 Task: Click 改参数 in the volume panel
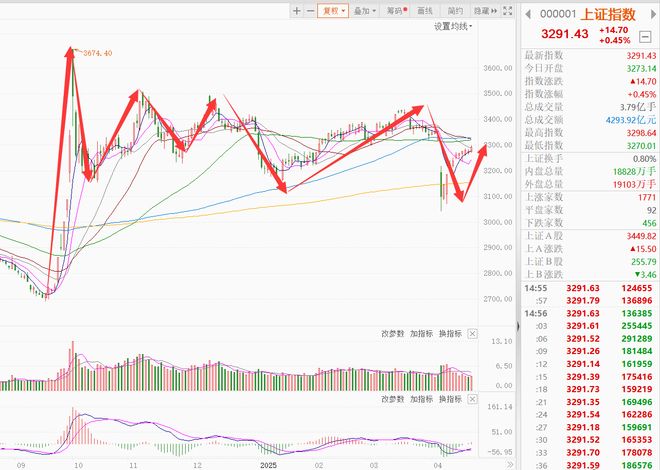[392, 334]
